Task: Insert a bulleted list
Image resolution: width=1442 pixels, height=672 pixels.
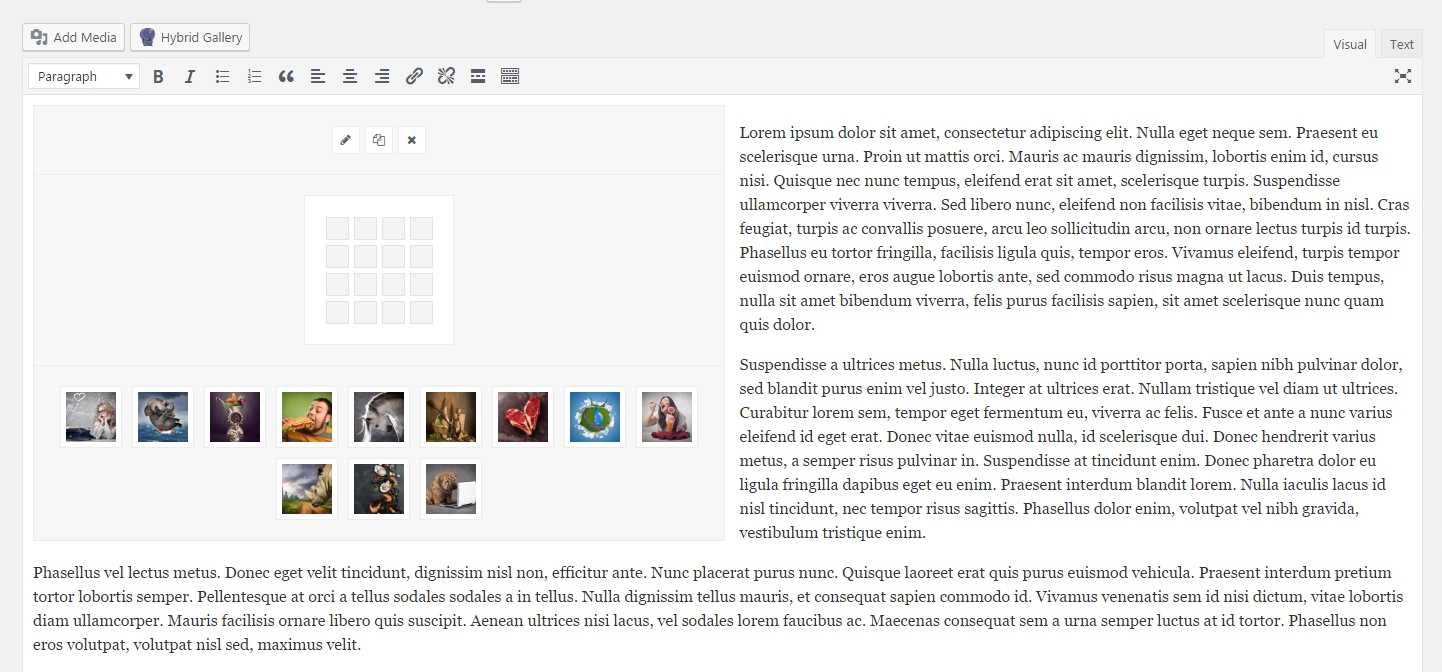Action: [x=222, y=76]
